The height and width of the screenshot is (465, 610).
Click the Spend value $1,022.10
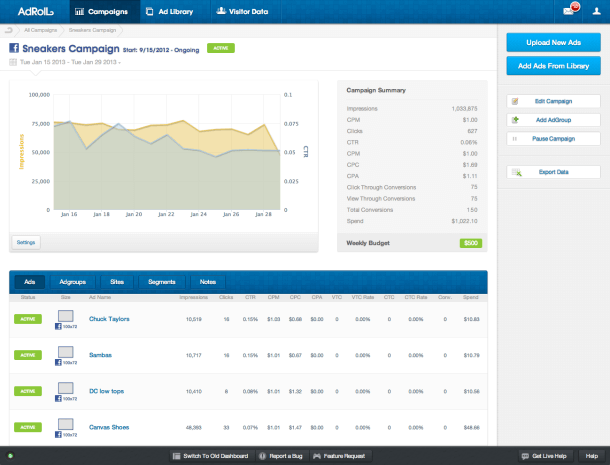click(464, 221)
